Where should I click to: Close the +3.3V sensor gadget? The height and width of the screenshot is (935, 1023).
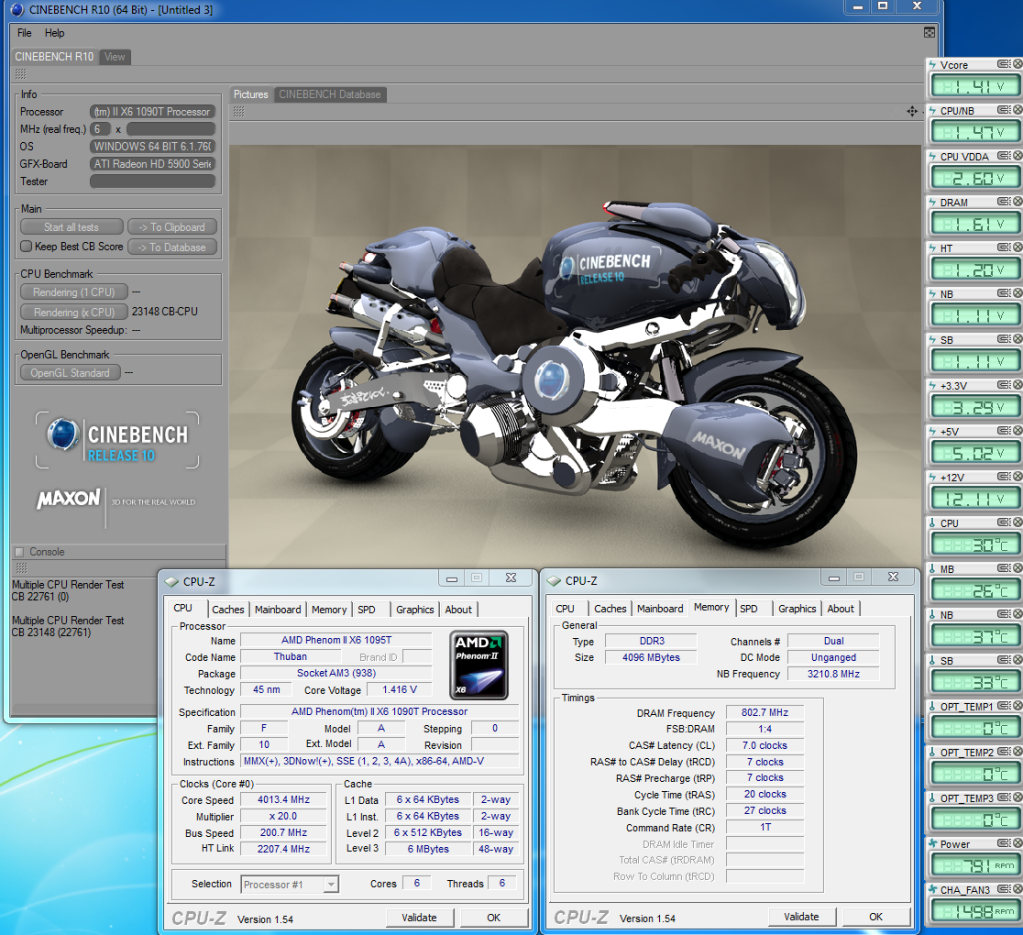pyautogui.click(x=1017, y=385)
